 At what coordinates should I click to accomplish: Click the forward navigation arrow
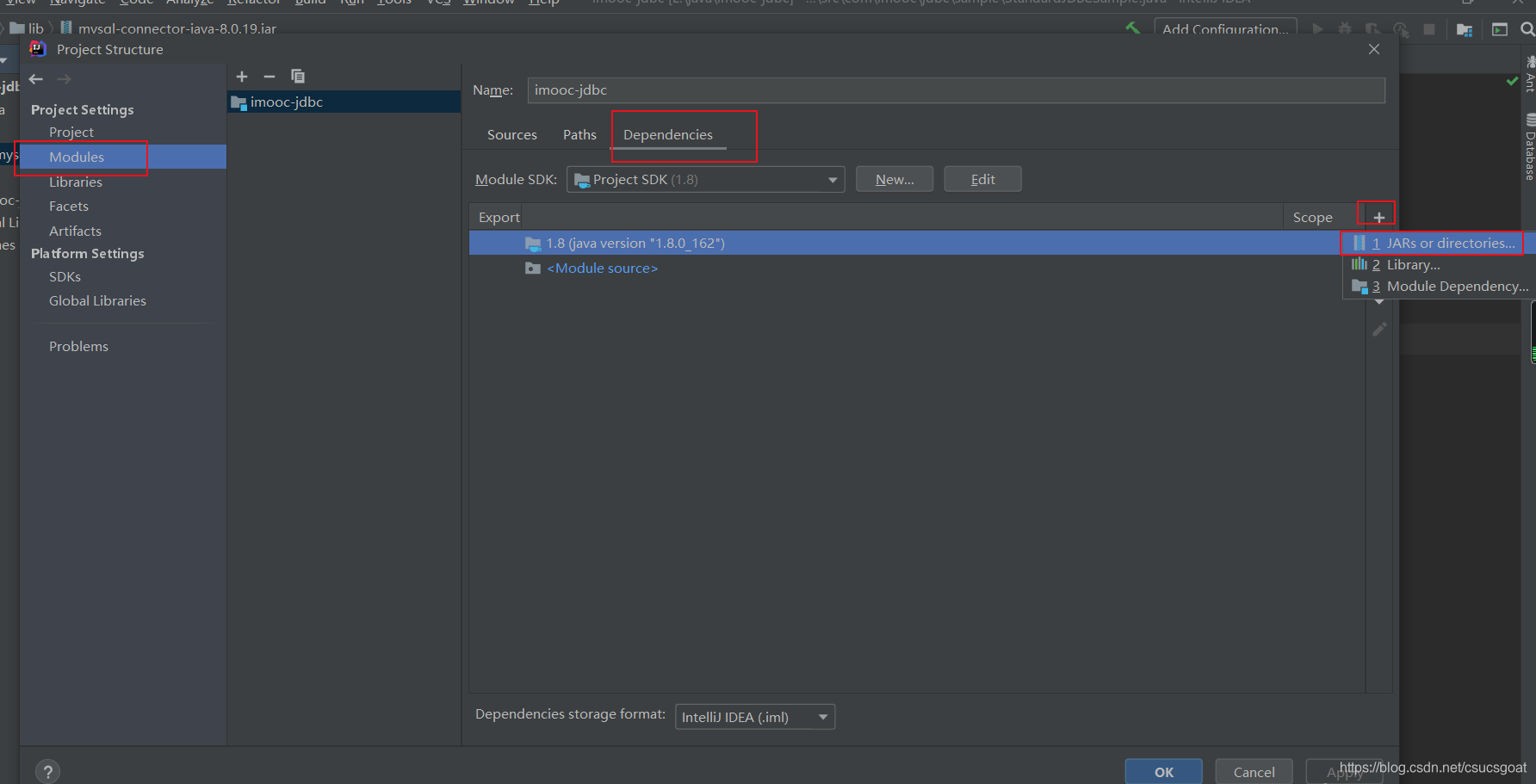tap(64, 79)
